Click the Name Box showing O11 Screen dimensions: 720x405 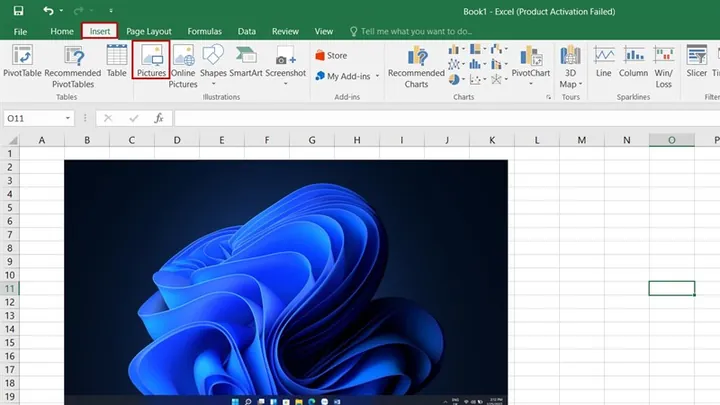pyautogui.click(x=33, y=118)
